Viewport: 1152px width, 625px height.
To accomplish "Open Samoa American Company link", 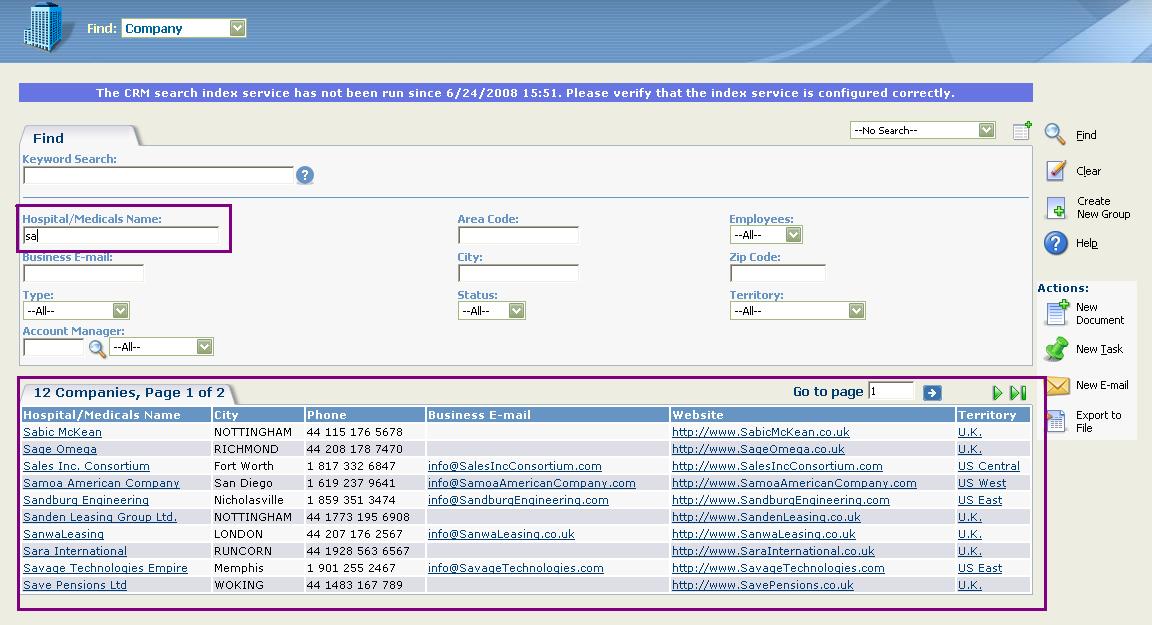I will (101, 483).
